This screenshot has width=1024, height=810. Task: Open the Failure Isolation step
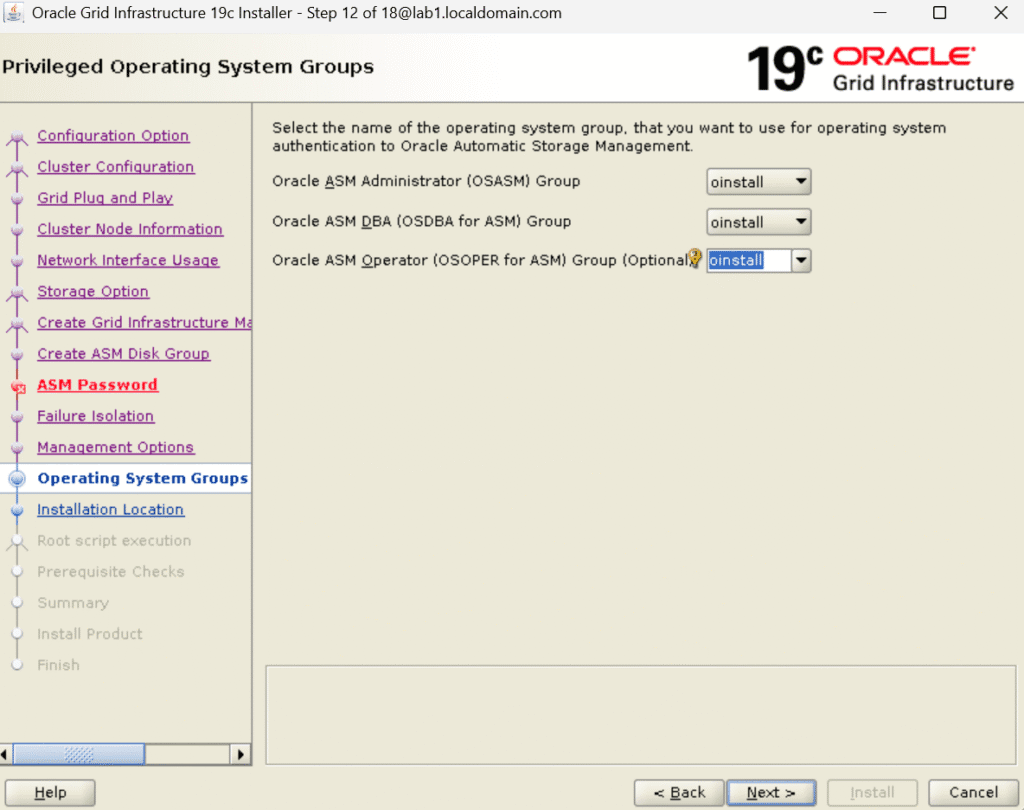(95, 416)
